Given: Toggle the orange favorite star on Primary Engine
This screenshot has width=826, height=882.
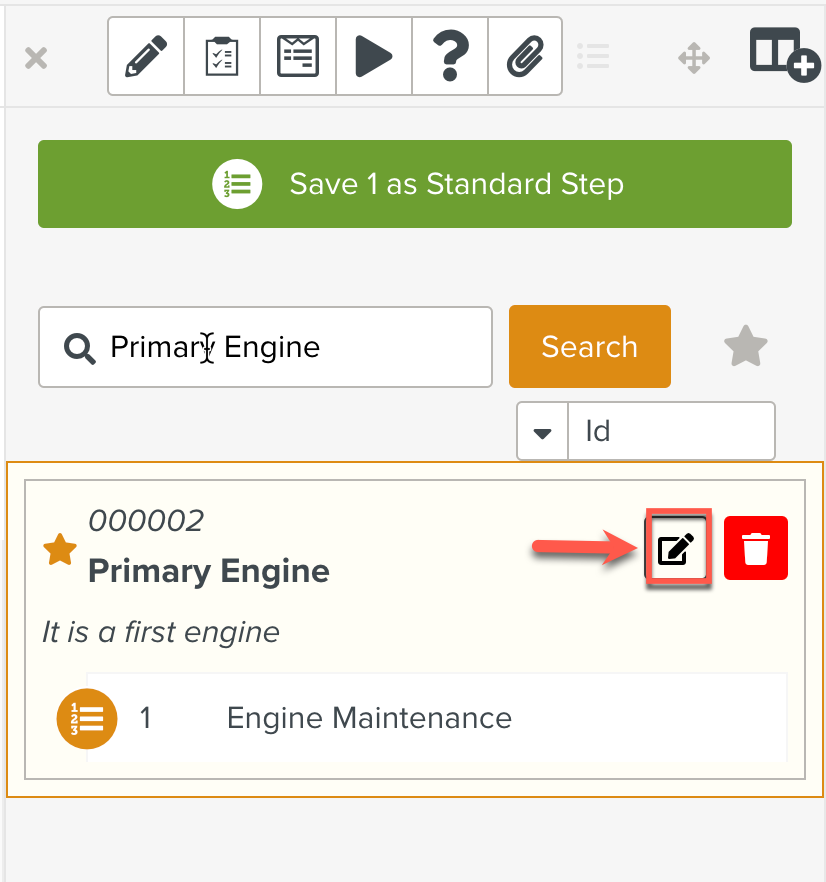Looking at the screenshot, I should click(x=60, y=549).
